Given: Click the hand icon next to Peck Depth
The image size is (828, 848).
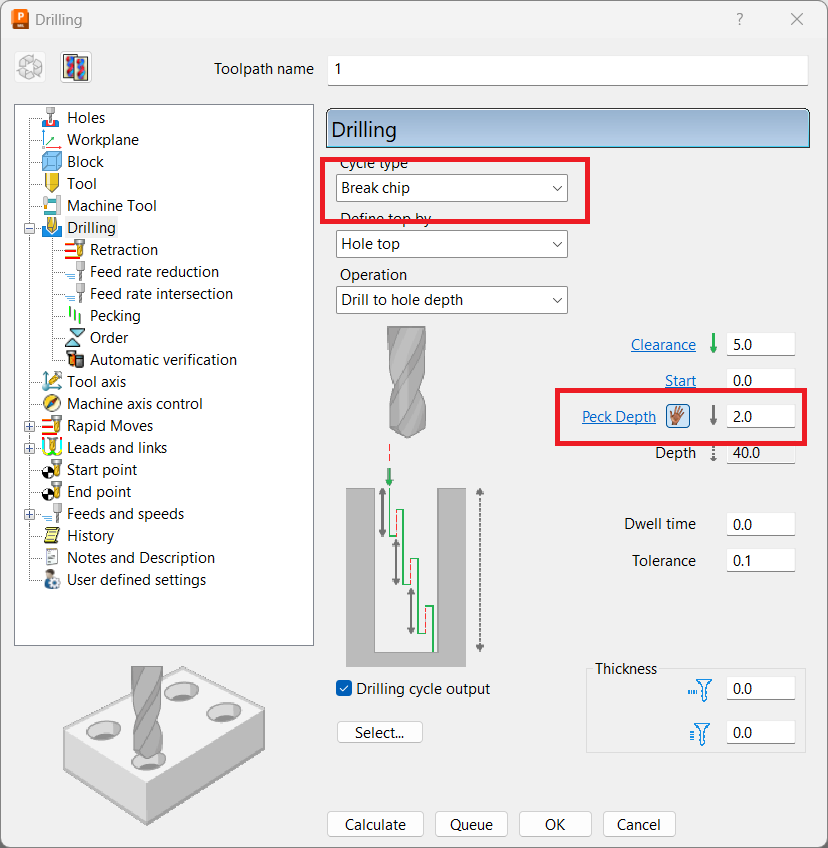Looking at the screenshot, I should [677, 416].
